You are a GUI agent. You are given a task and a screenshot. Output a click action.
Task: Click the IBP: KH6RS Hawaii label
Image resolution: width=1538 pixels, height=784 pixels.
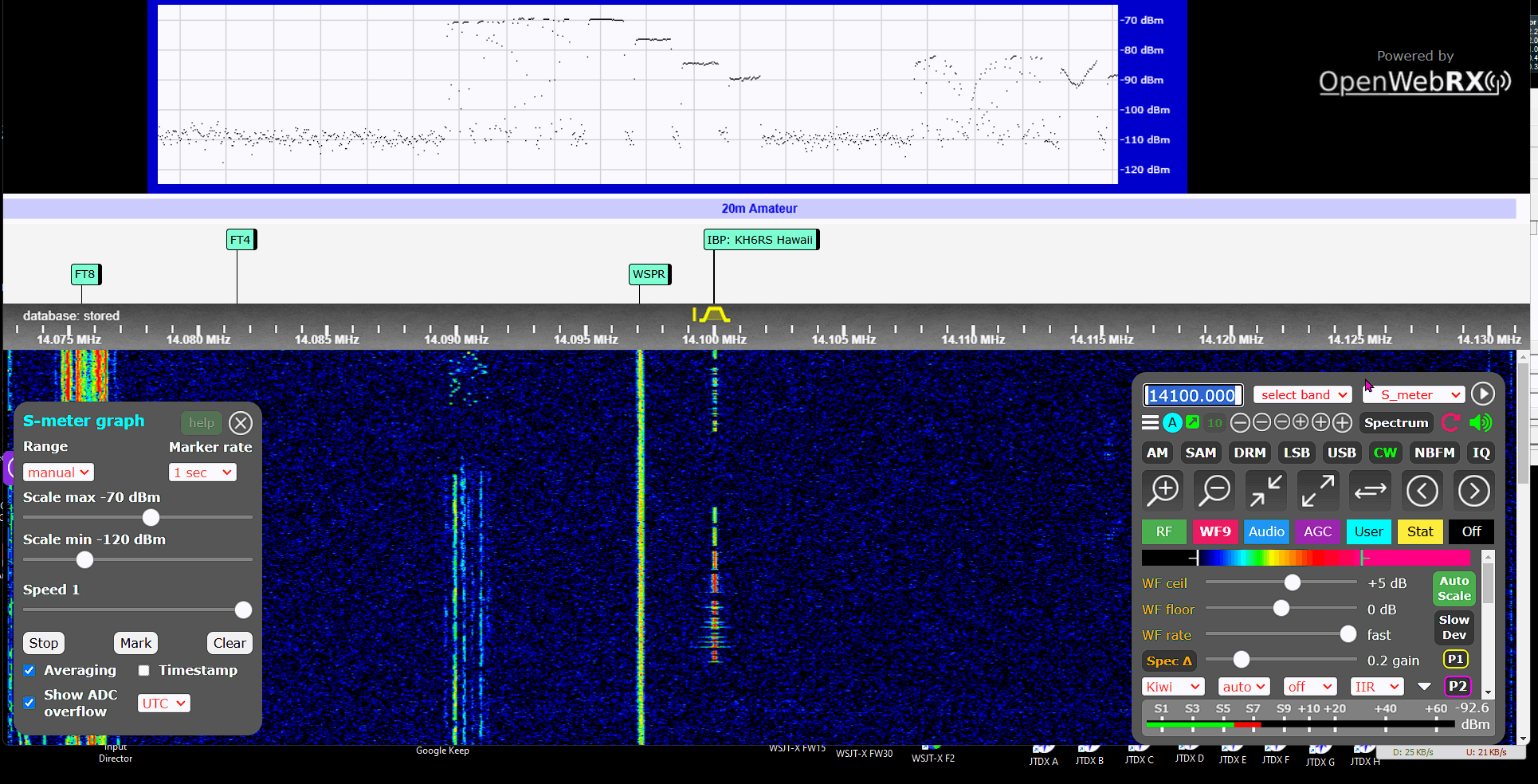tap(761, 240)
